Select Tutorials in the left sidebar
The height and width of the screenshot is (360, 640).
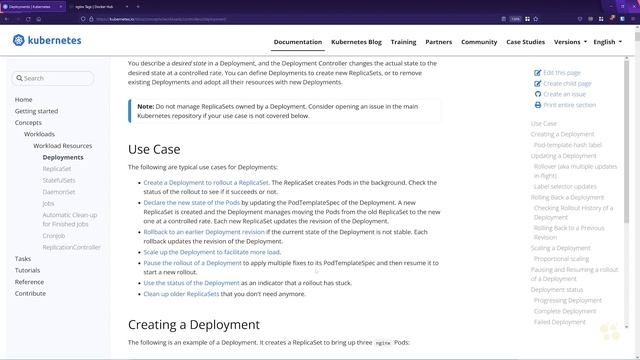pos(27,270)
